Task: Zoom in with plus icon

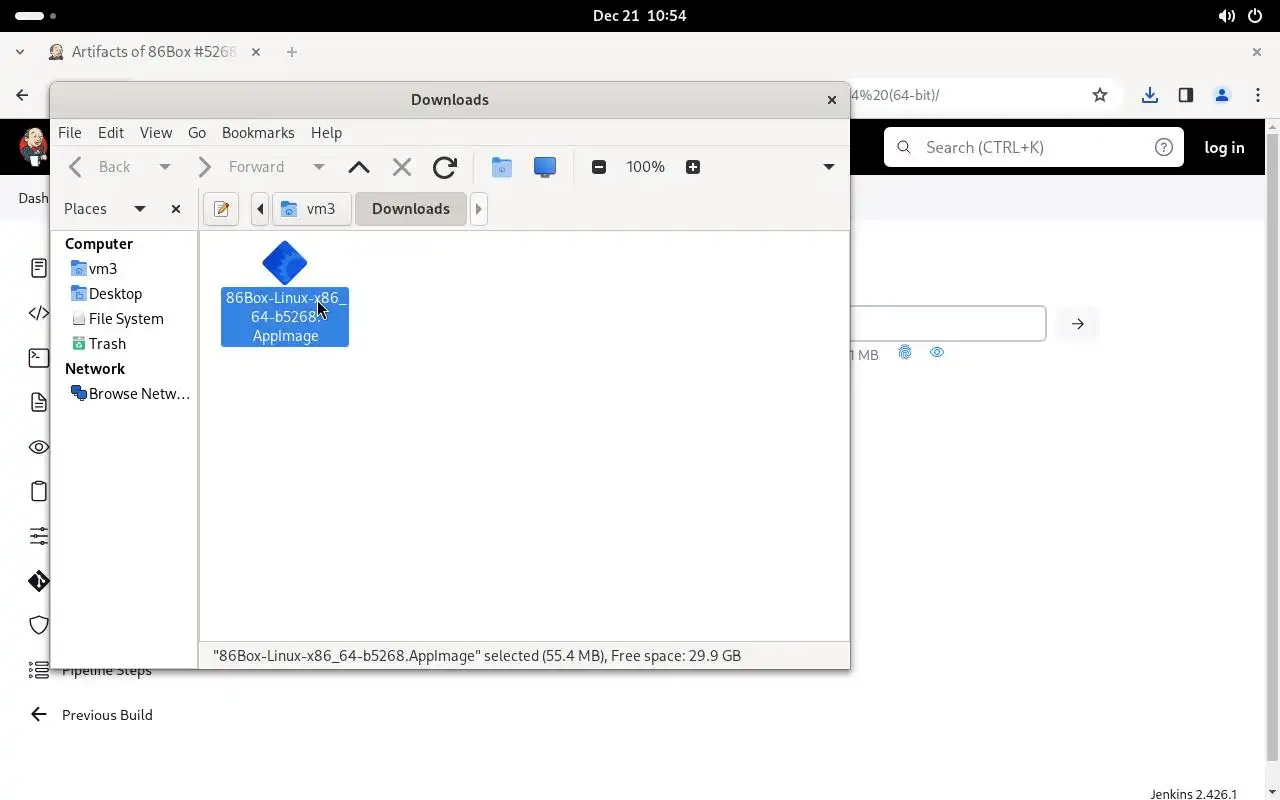Action: pos(693,167)
